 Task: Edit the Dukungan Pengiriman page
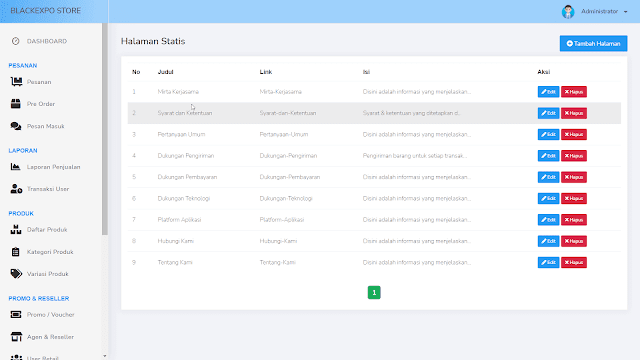tap(548, 156)
